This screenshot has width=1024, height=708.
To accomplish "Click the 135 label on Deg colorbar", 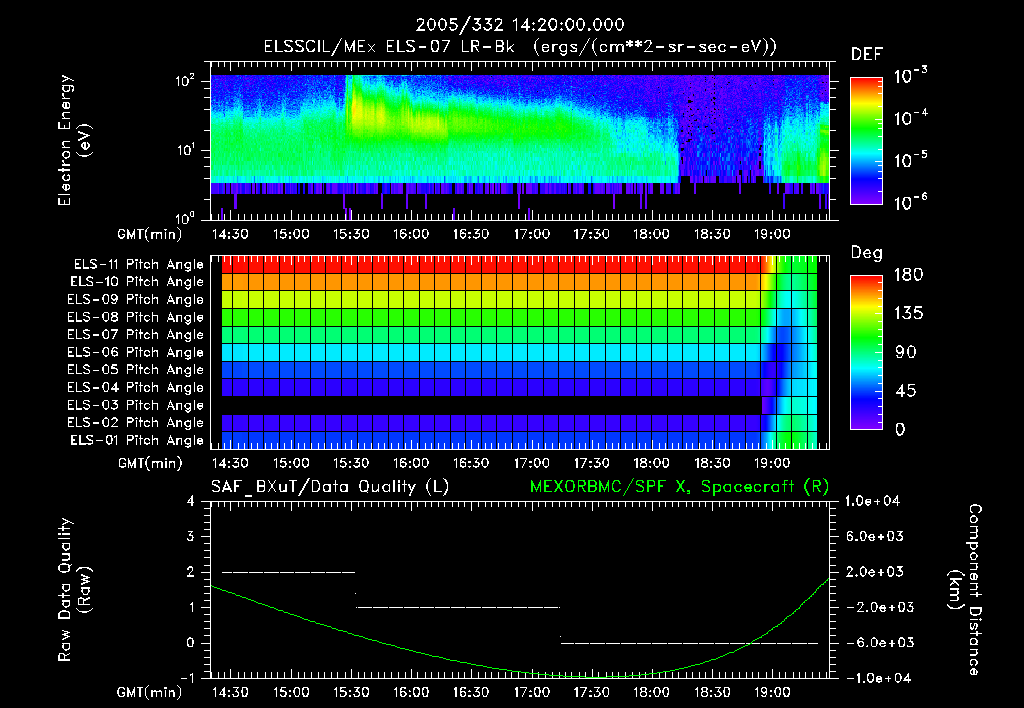I will [x=908, y=314].
